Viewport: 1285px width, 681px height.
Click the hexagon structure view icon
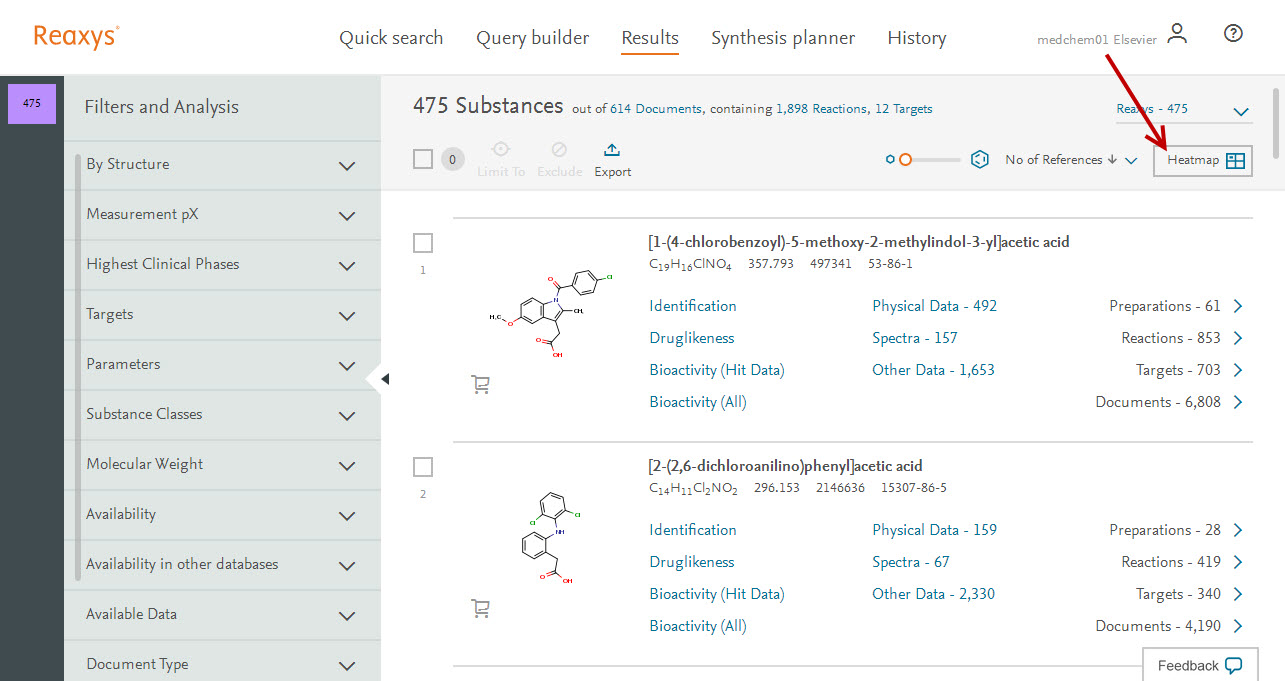tap(980, 159)
